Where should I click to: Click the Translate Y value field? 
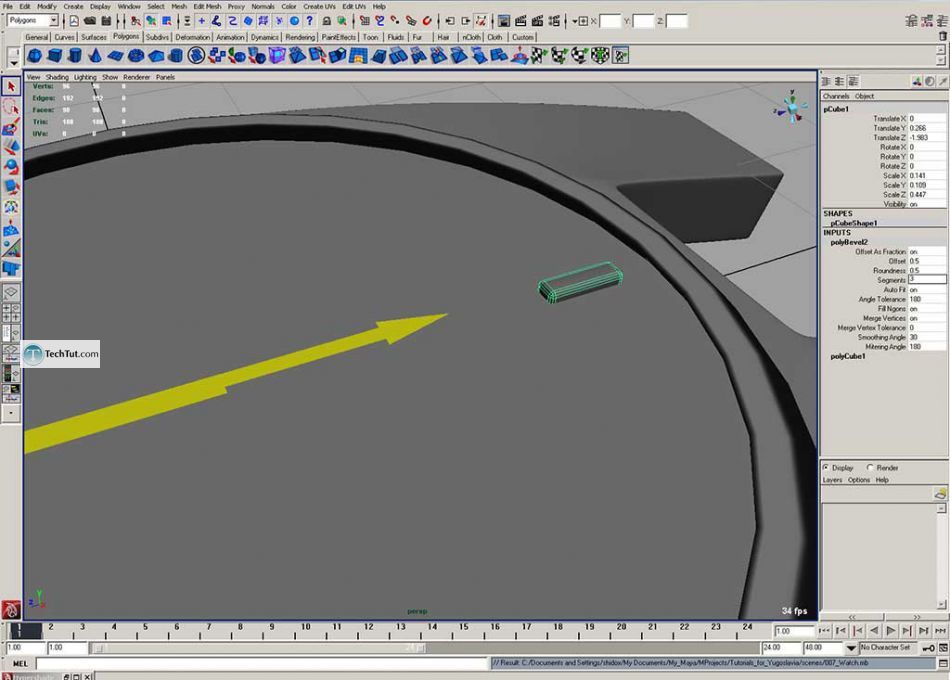click(x=927, y=128)
